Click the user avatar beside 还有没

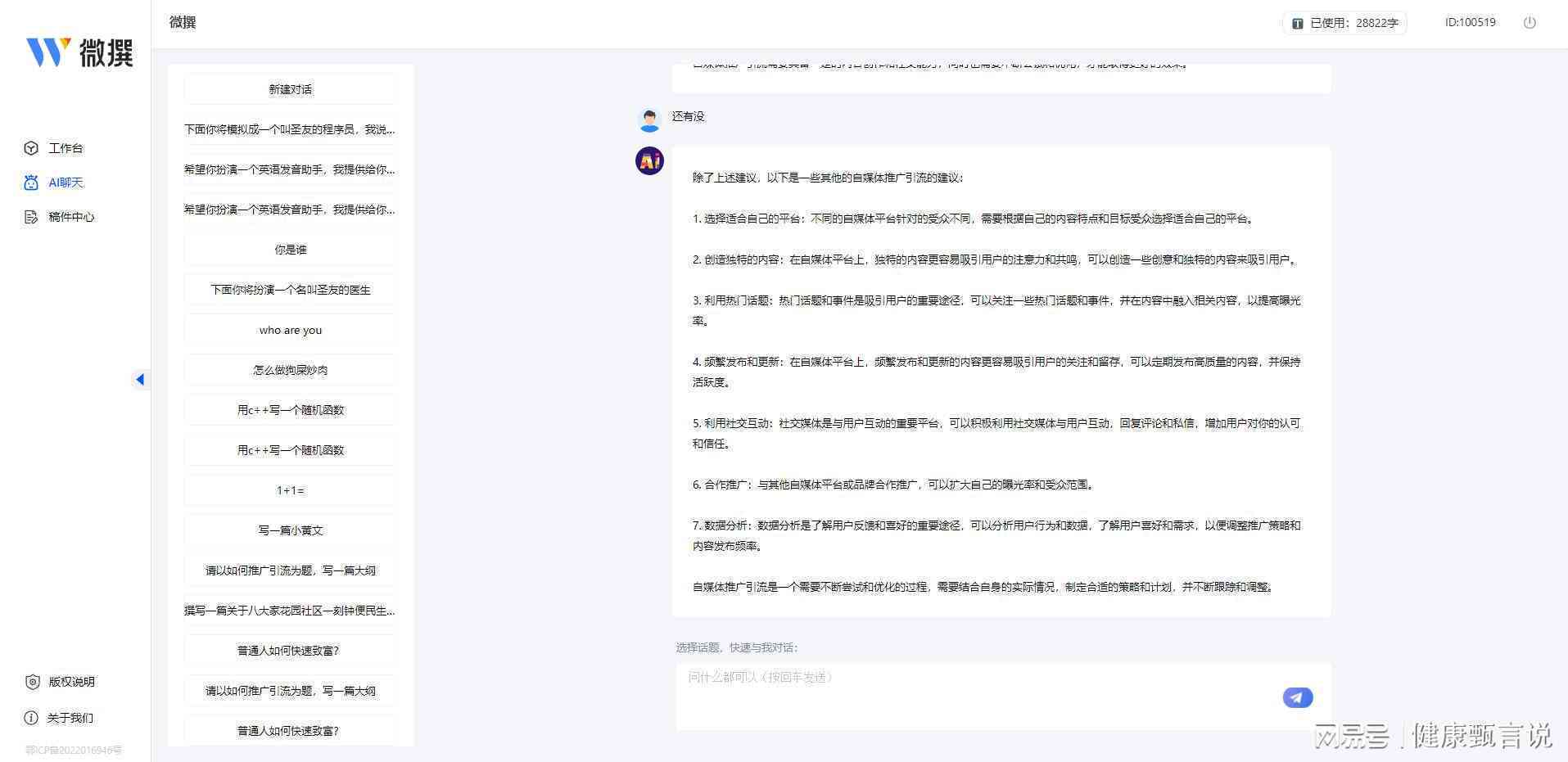pos(649,119)
